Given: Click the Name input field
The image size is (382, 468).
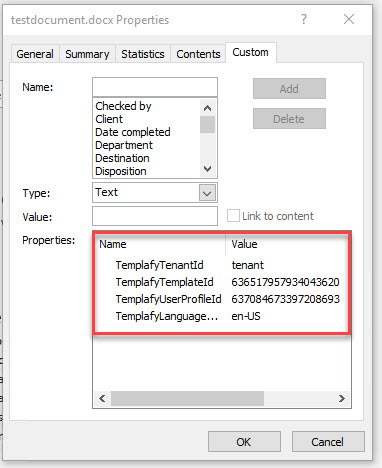Looking at the screenshot, I should [155, 87].
